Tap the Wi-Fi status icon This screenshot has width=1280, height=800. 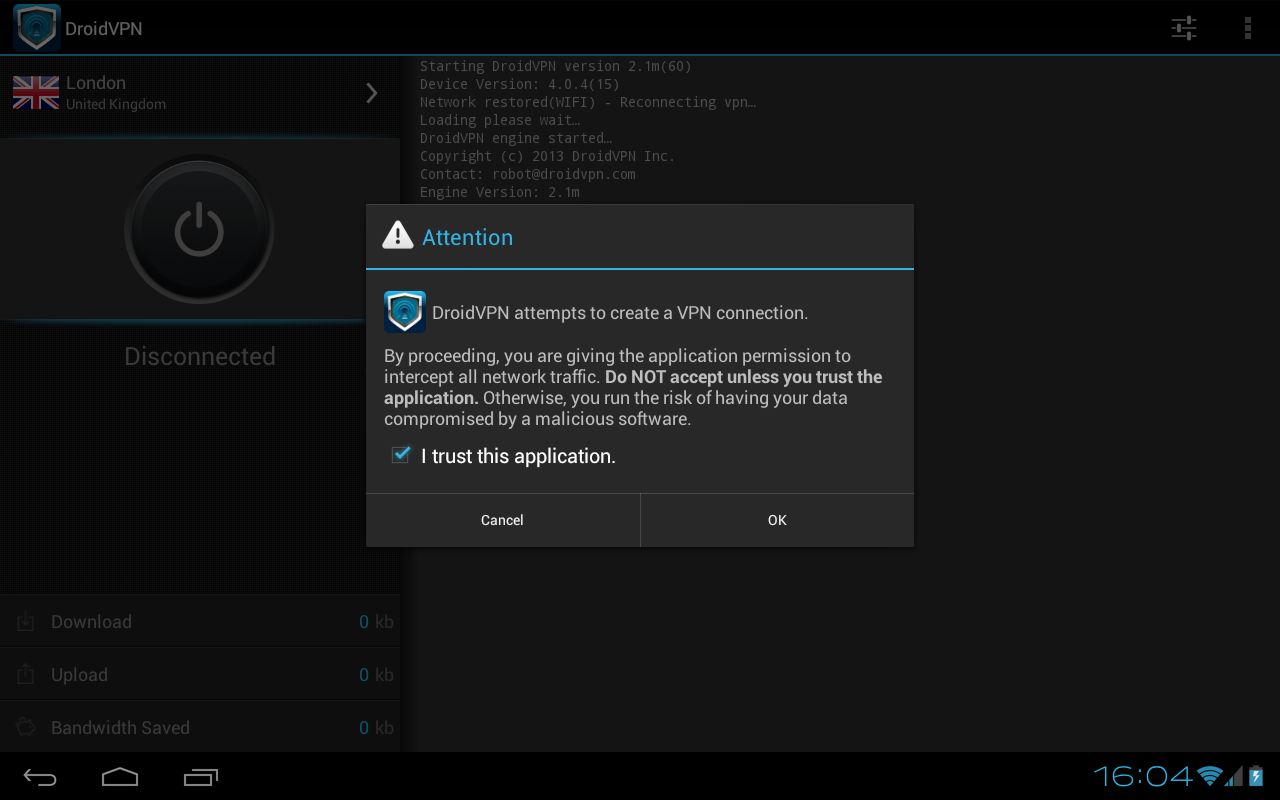[1211, 776]
